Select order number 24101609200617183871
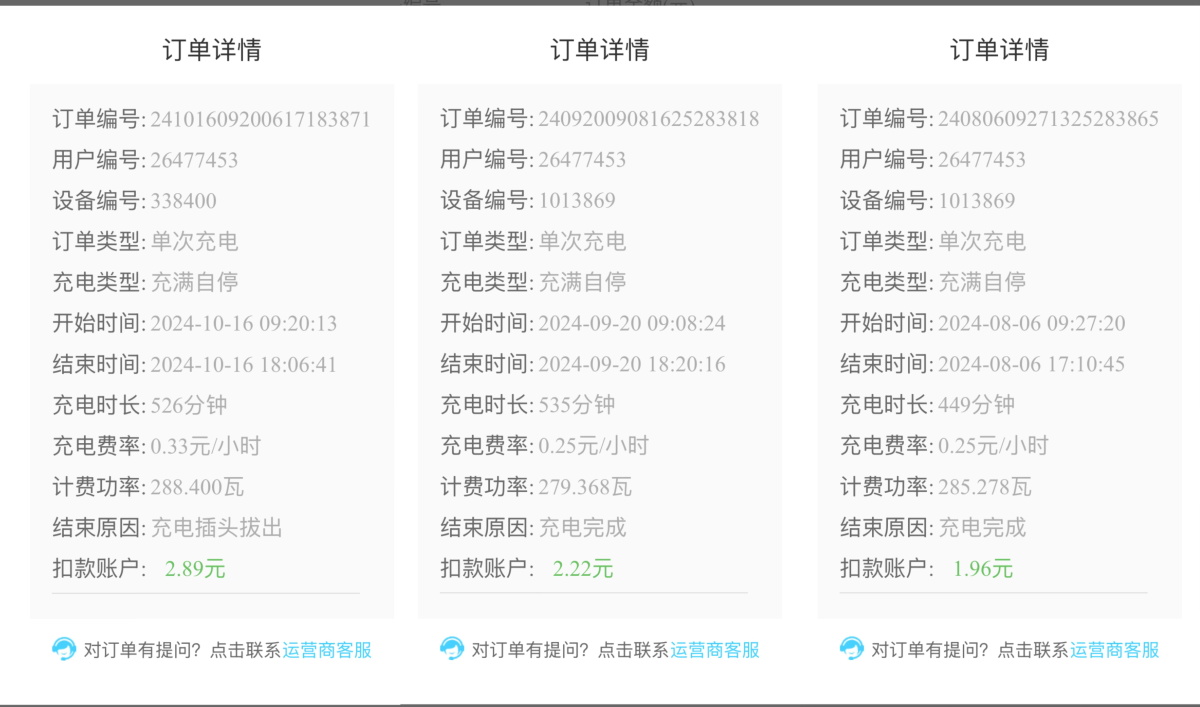The image size is (1200, 707). pos(260,120)
